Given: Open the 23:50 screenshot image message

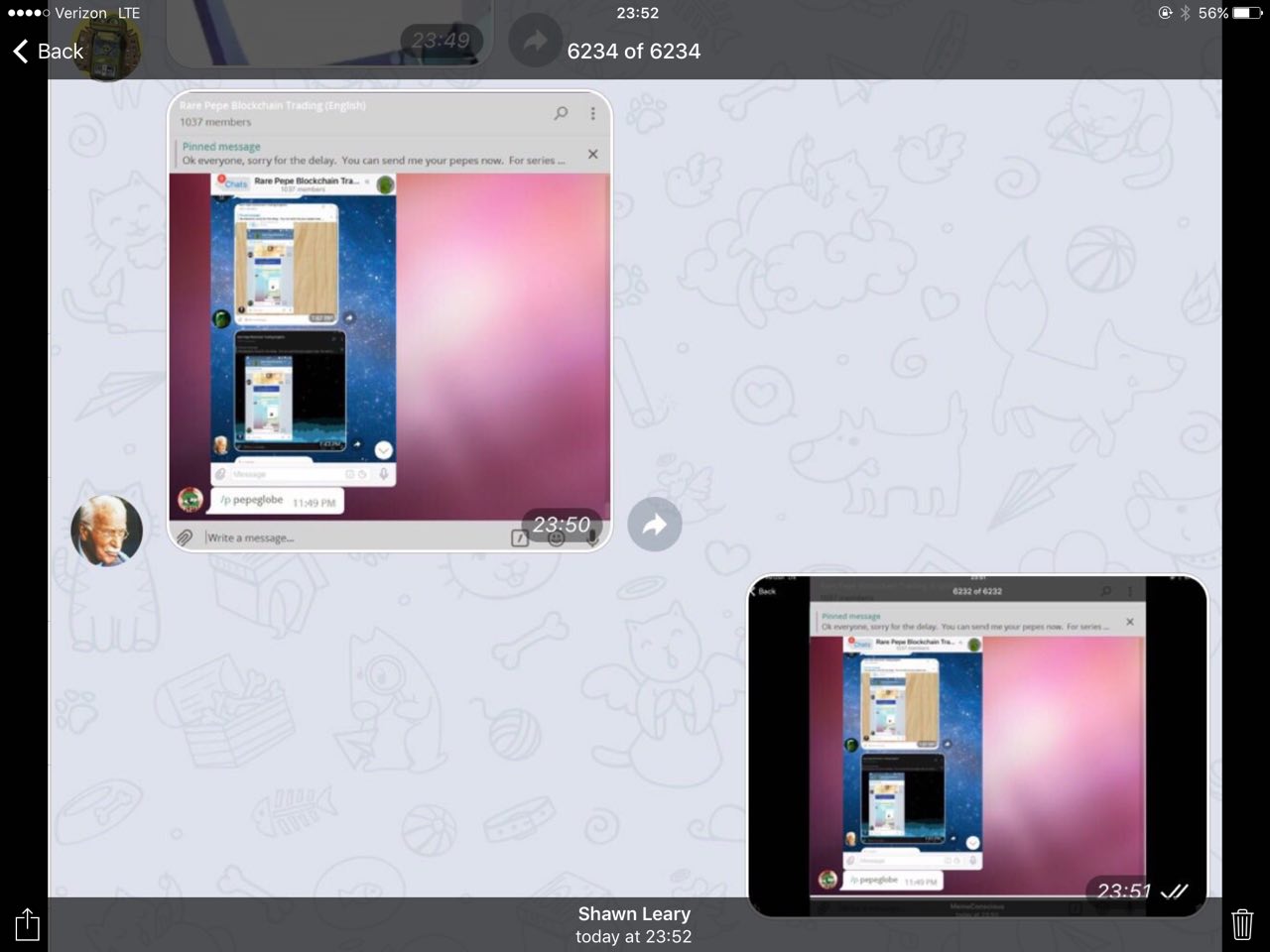Looking at the screenshot, I should pos(390,321).
